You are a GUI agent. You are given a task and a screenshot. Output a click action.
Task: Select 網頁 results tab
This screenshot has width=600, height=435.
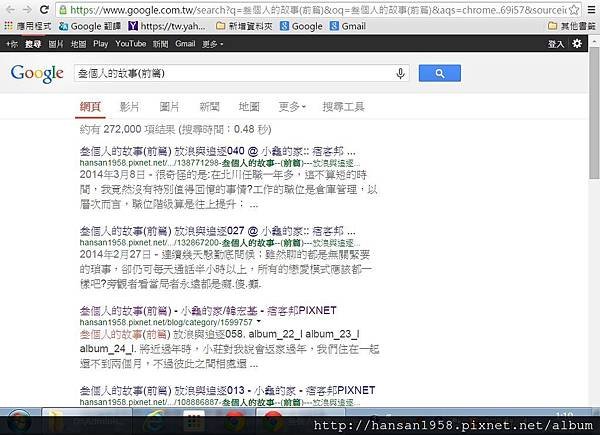[90, 107]
